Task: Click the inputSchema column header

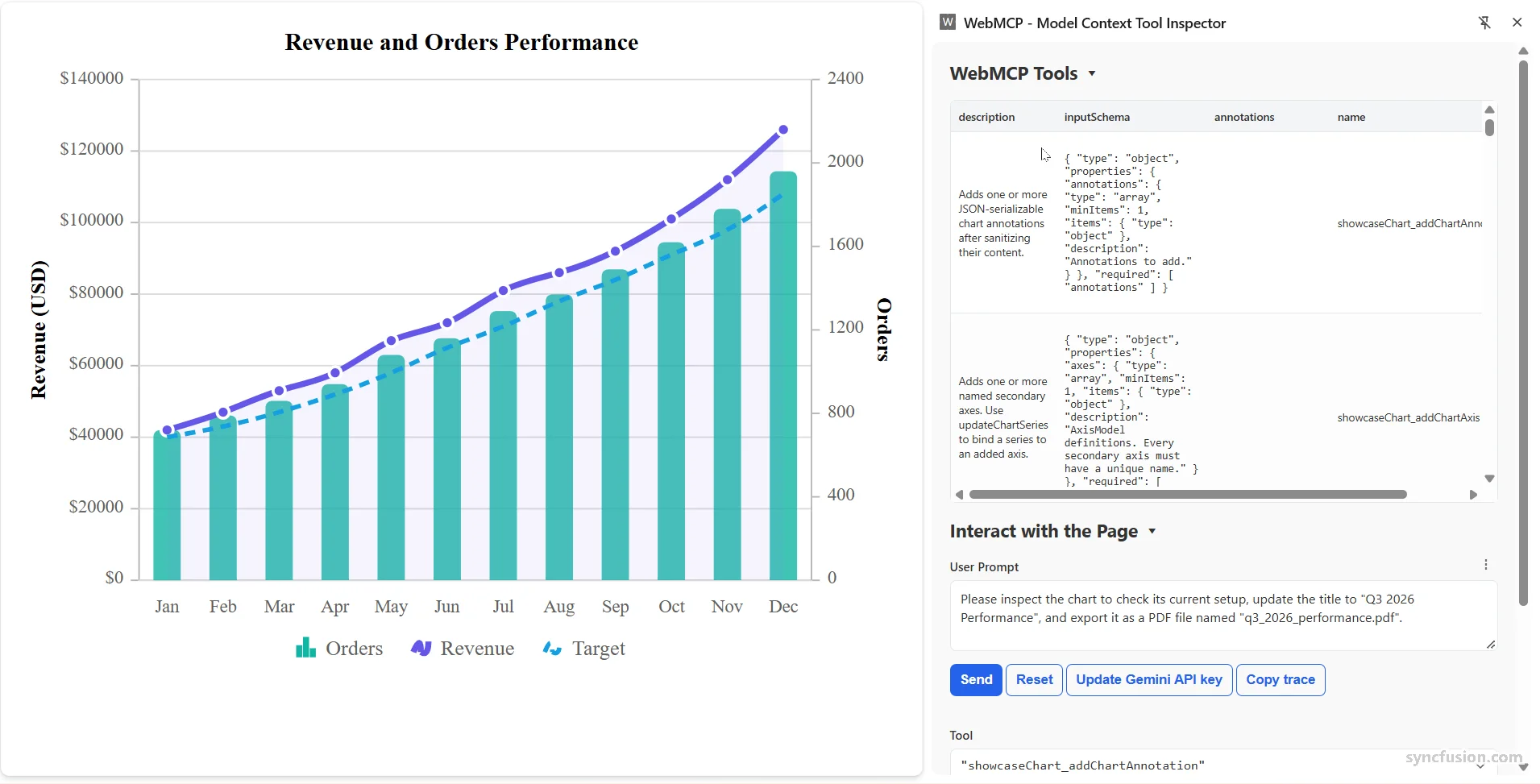Action: tap(1097, 117)
